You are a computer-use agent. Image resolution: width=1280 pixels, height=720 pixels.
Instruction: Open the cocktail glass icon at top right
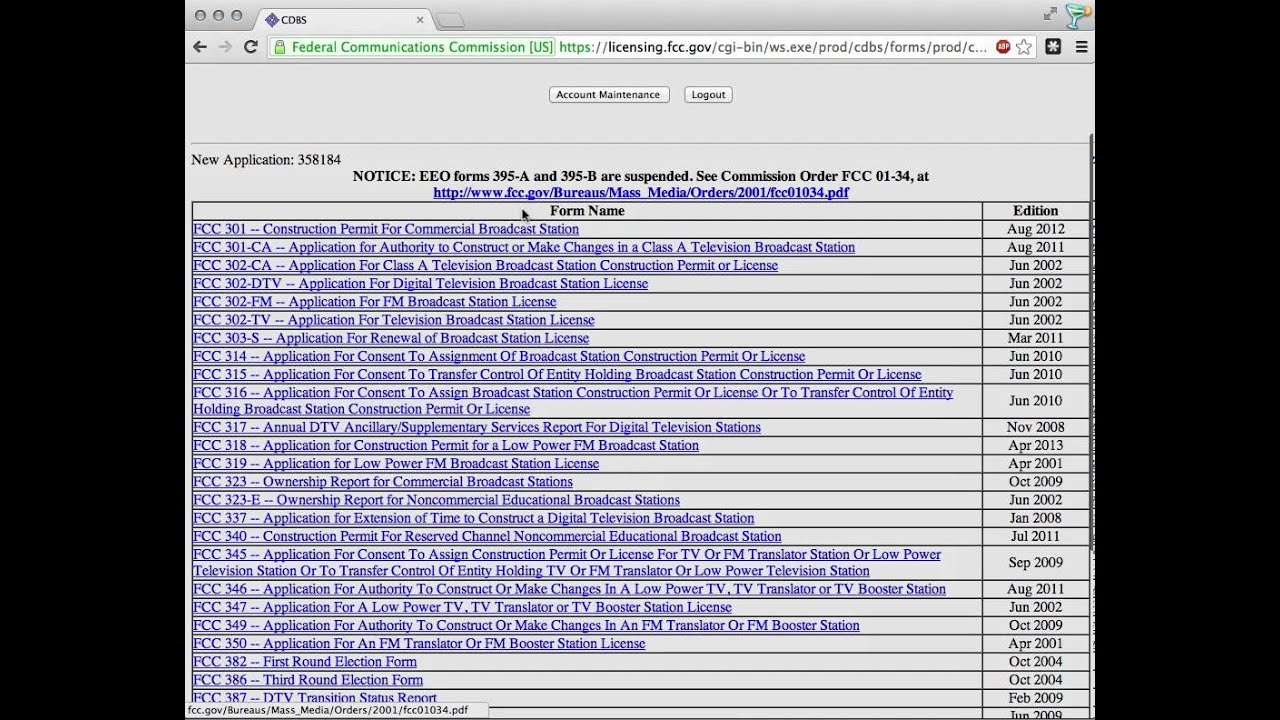coord(1078,15)
